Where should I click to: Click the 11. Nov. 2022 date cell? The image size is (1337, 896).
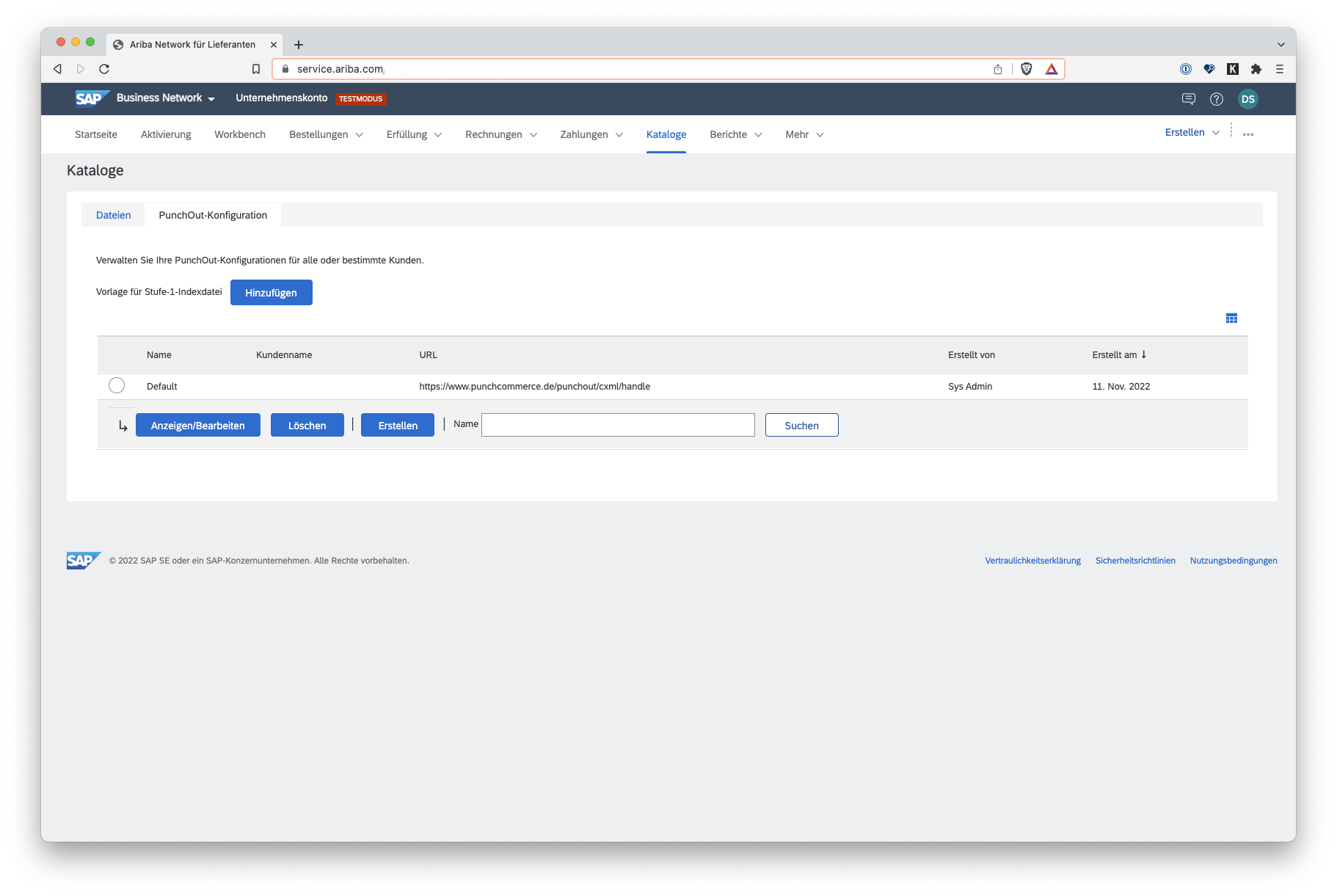click(x=1121, y=386)
